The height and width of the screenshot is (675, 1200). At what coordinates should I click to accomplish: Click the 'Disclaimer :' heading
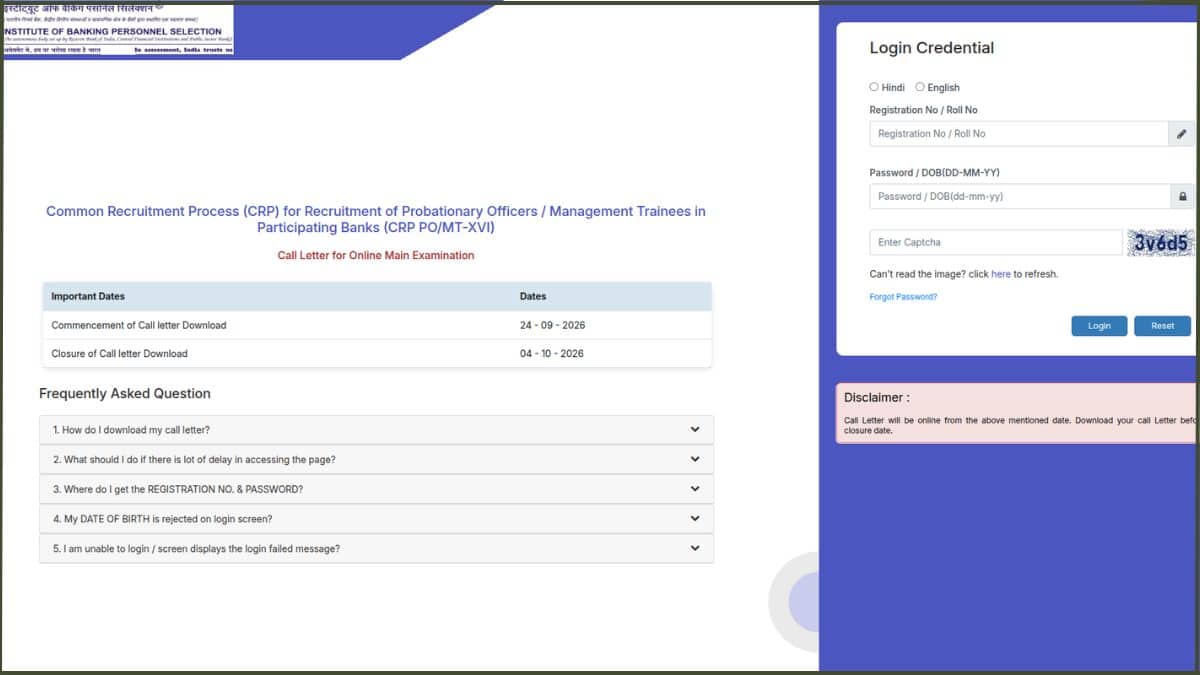pos(877,397)
